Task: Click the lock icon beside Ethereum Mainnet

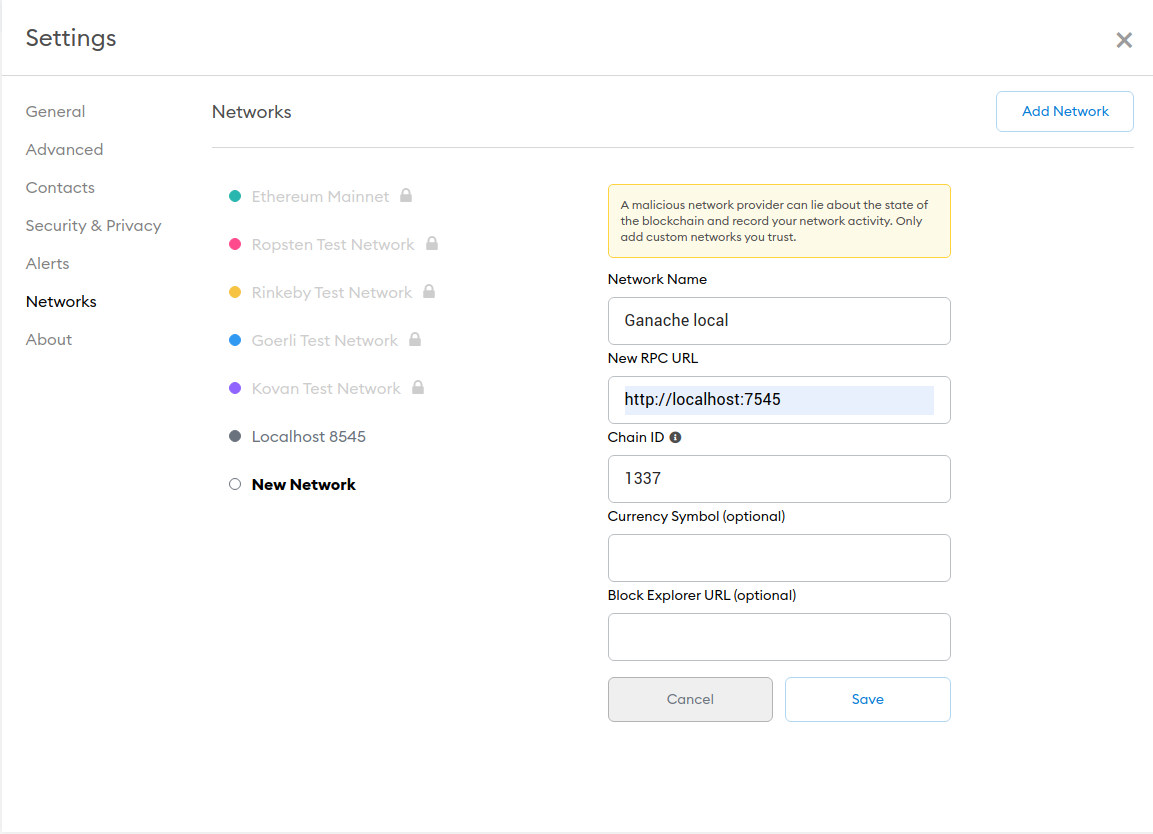Action: click(x=406, y=196)
